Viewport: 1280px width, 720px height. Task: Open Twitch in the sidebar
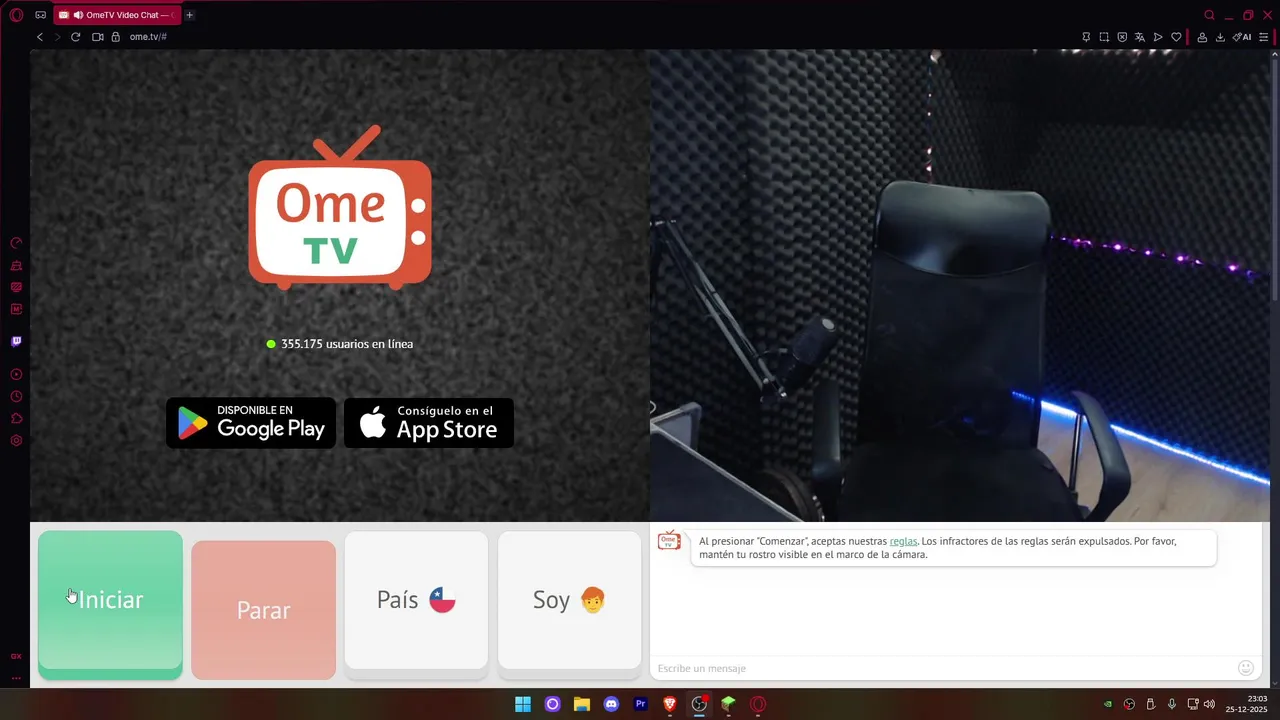click(16, 341)
